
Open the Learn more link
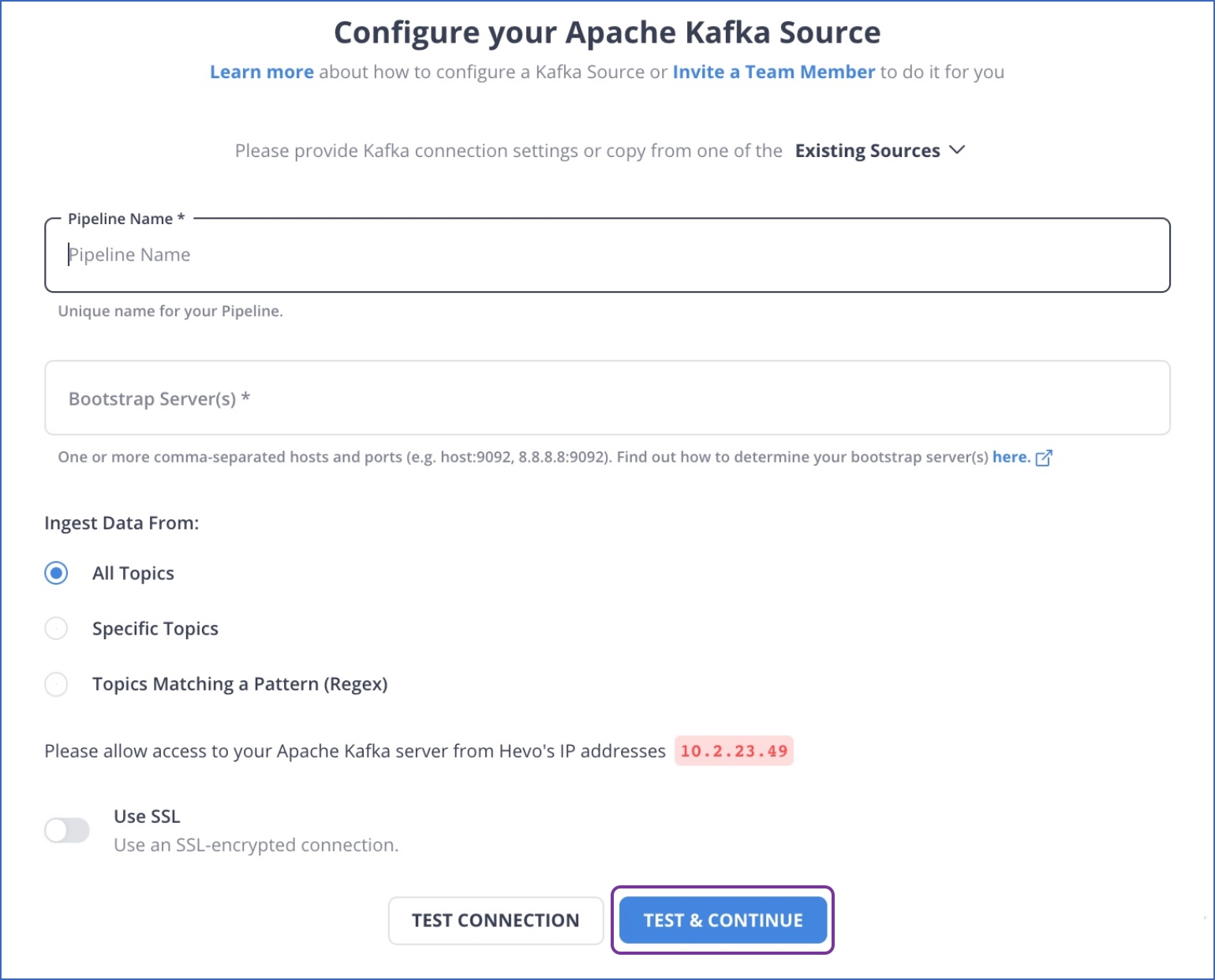pos(262,72)
